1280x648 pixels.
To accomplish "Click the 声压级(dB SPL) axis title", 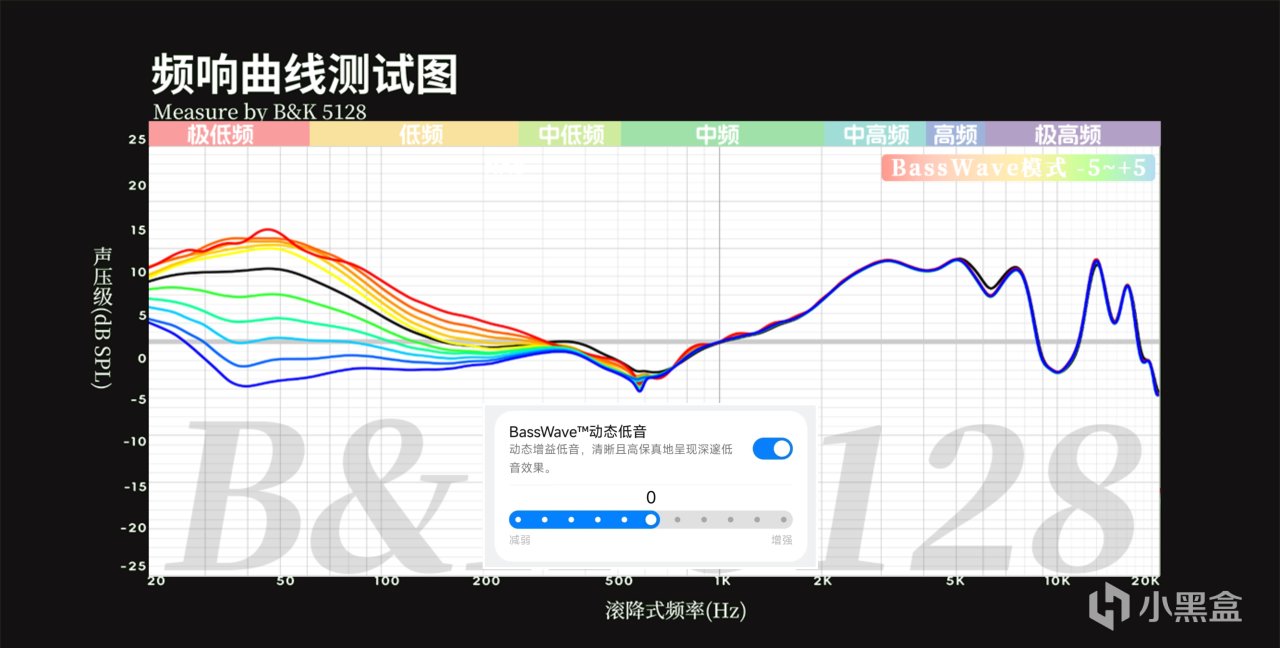I will coord(104,318).
